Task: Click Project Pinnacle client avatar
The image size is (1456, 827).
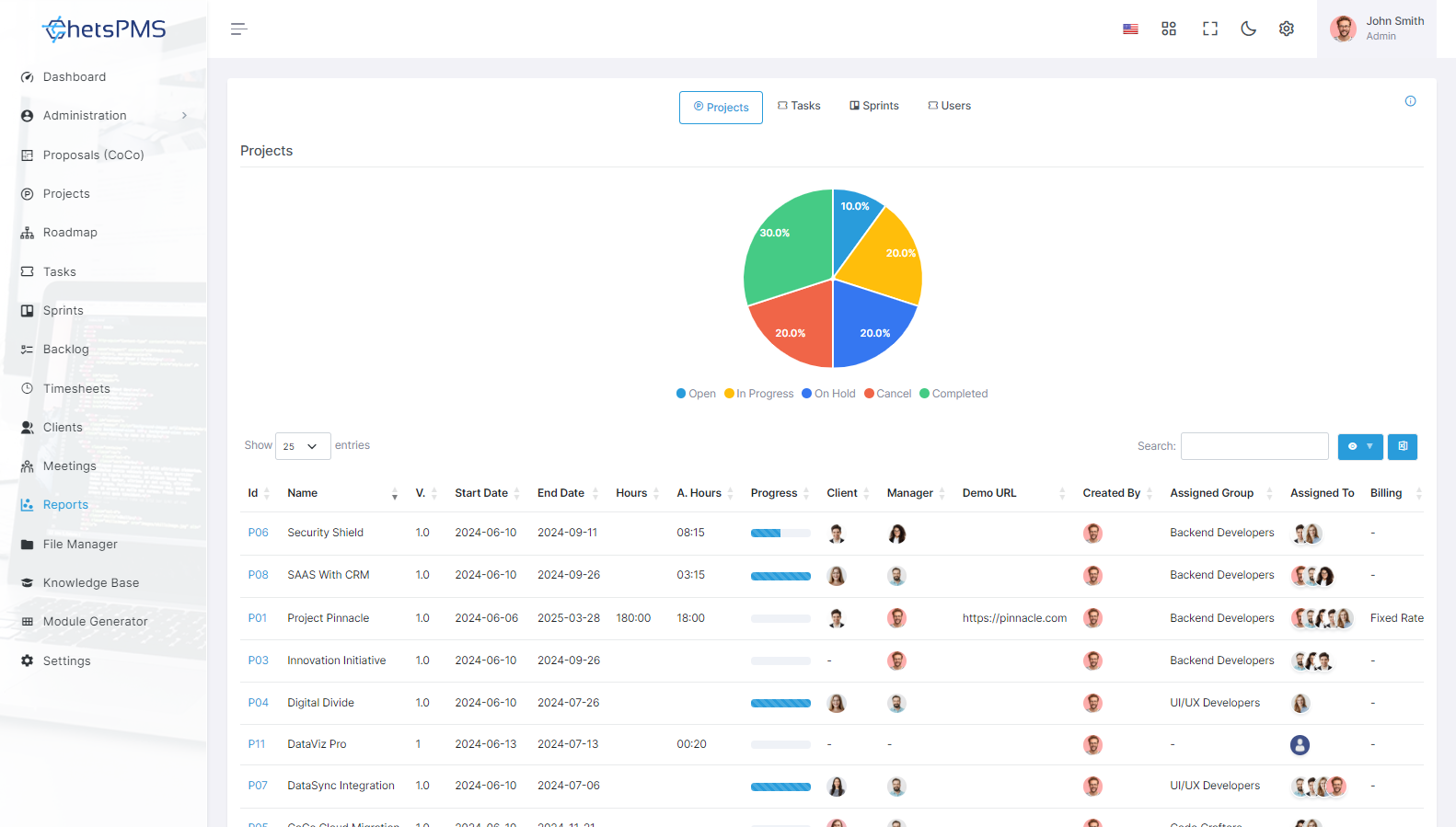Action: [x=837, y=618]
